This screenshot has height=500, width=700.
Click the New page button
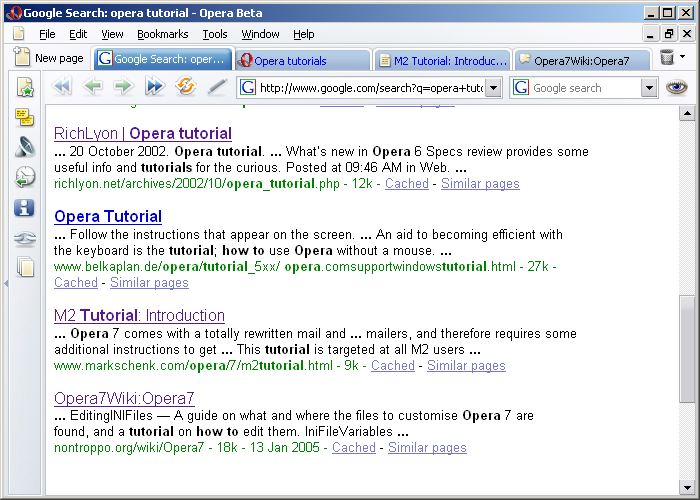[x=48, y=59]
